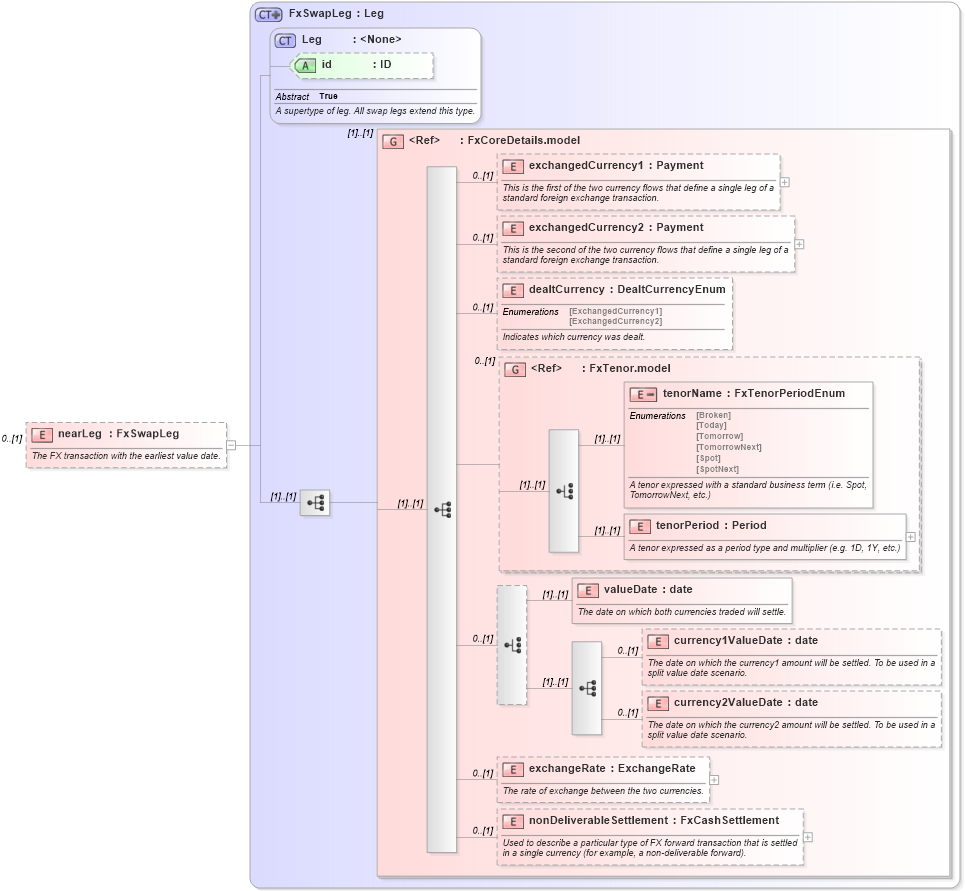Click 'The FX transaction with the earliest value date.'

[x=126, y=456]
